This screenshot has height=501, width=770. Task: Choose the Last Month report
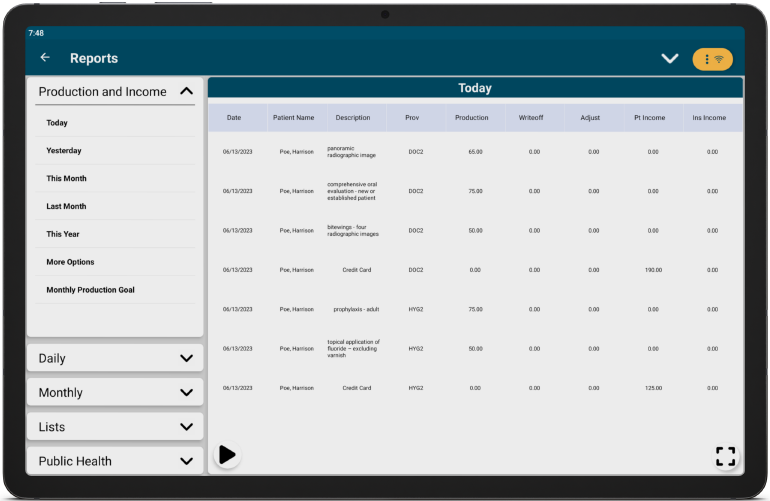pos(66,207)
